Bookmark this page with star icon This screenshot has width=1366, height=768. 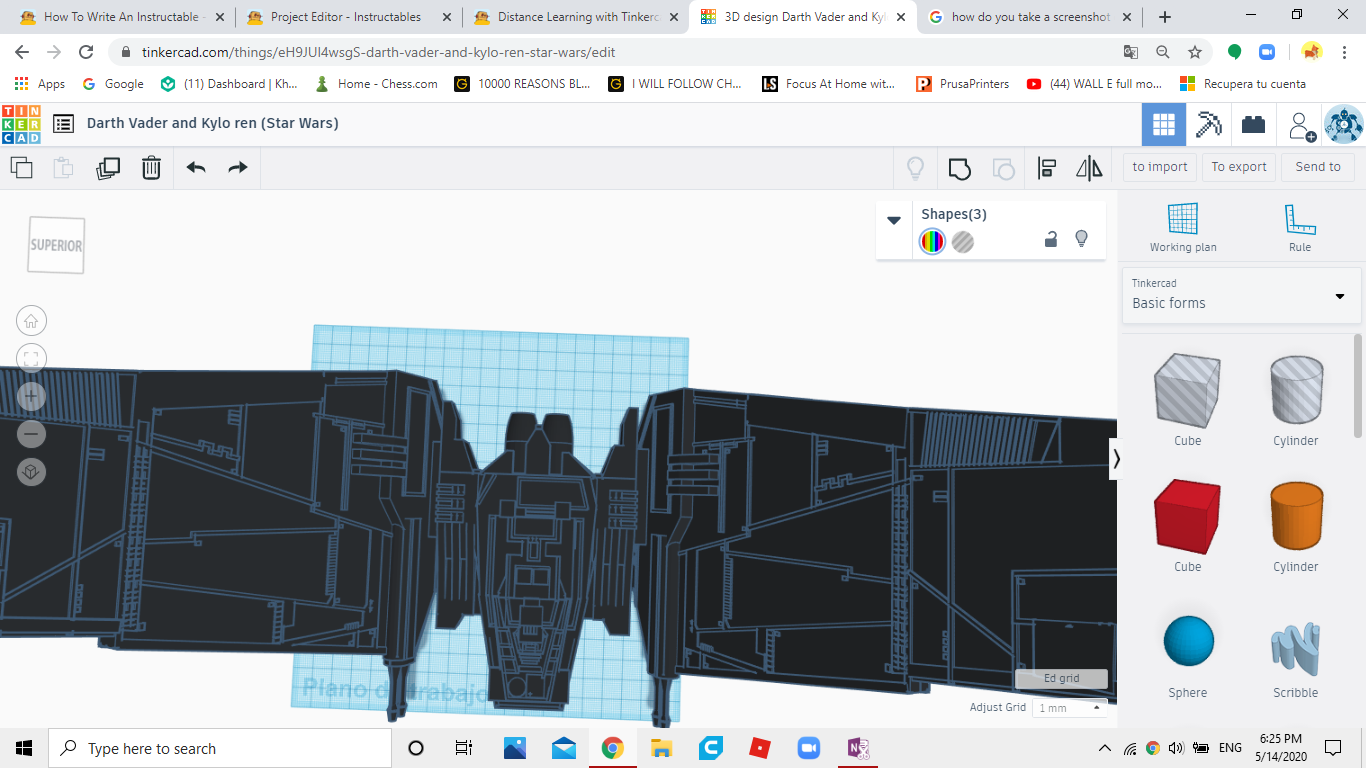point(1195,52)
